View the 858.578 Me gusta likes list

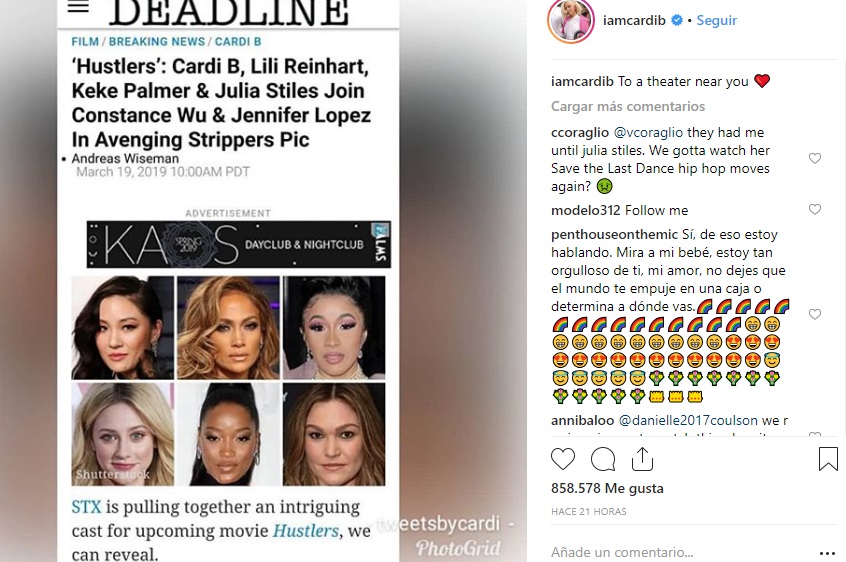pos(607,488)
